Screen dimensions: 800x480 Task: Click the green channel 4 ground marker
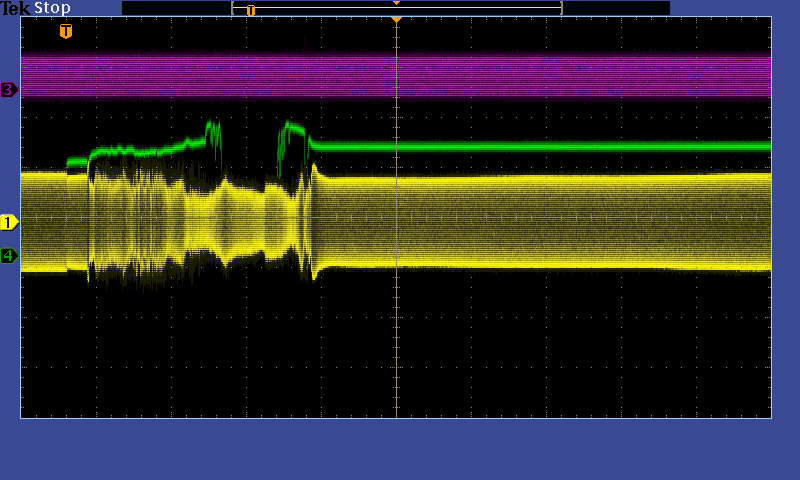pos(9,256)
